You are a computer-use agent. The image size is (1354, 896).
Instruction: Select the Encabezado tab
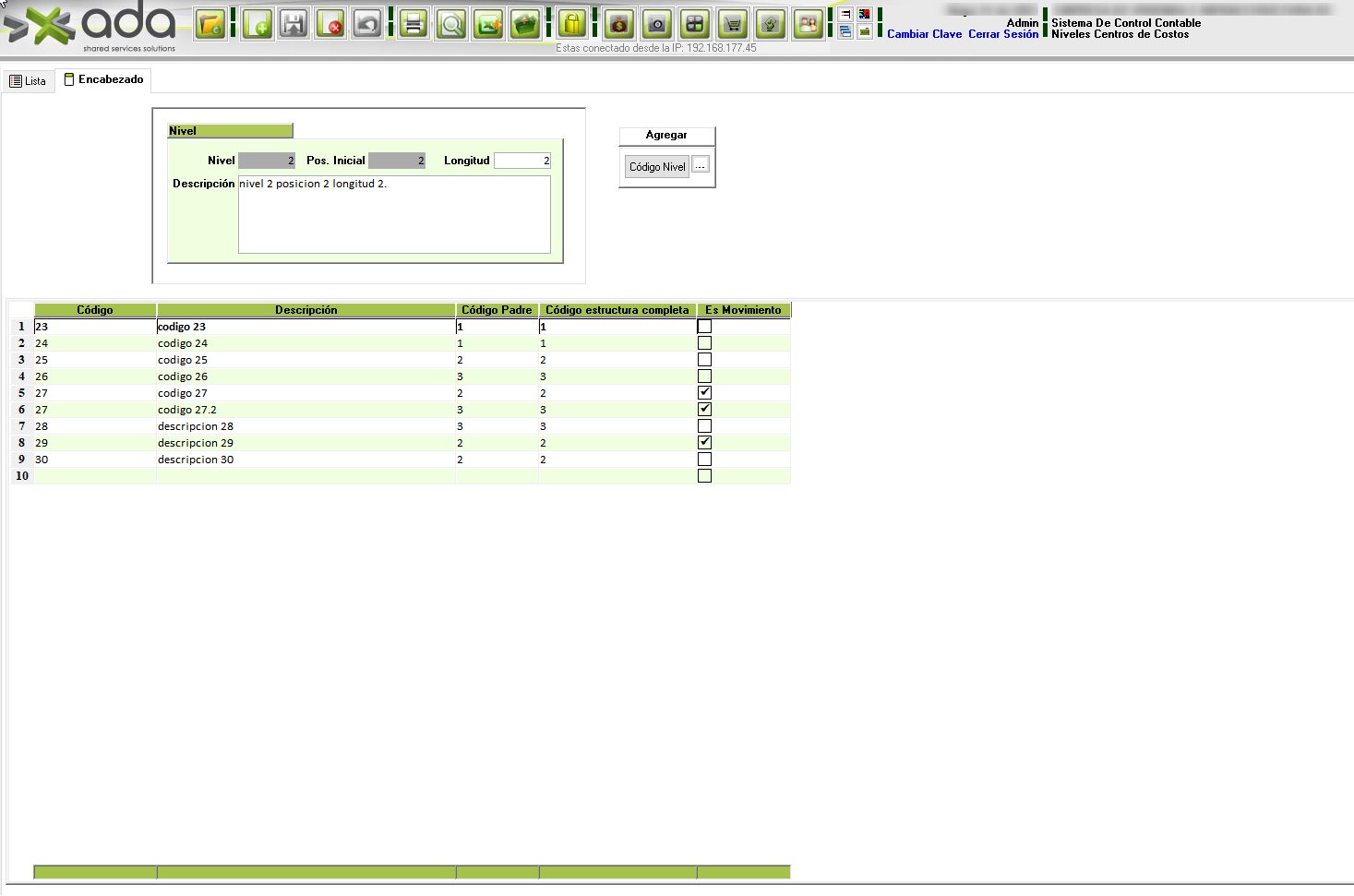click(x=103, y=80)
